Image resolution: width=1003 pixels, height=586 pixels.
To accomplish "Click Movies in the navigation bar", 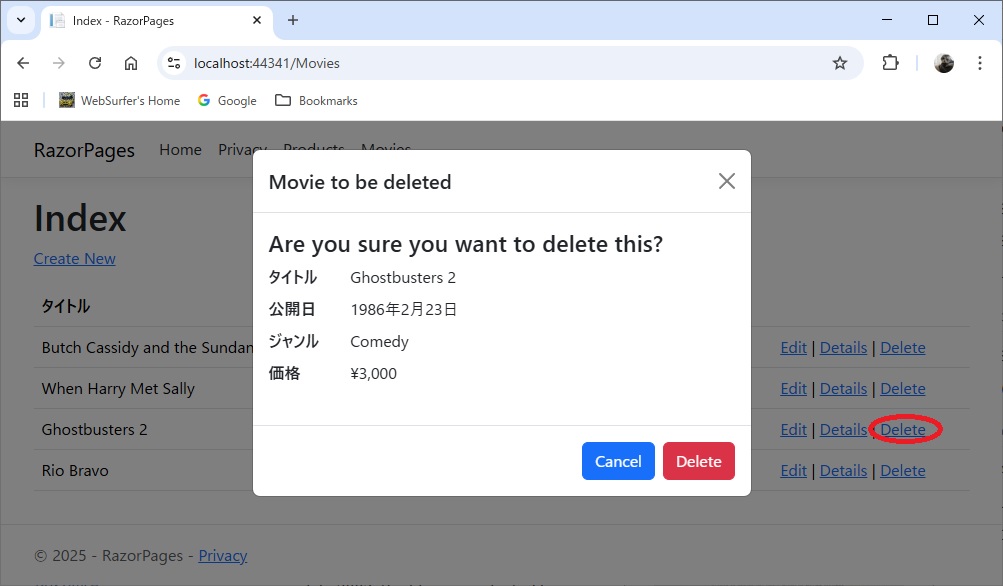I will (385, 149).
